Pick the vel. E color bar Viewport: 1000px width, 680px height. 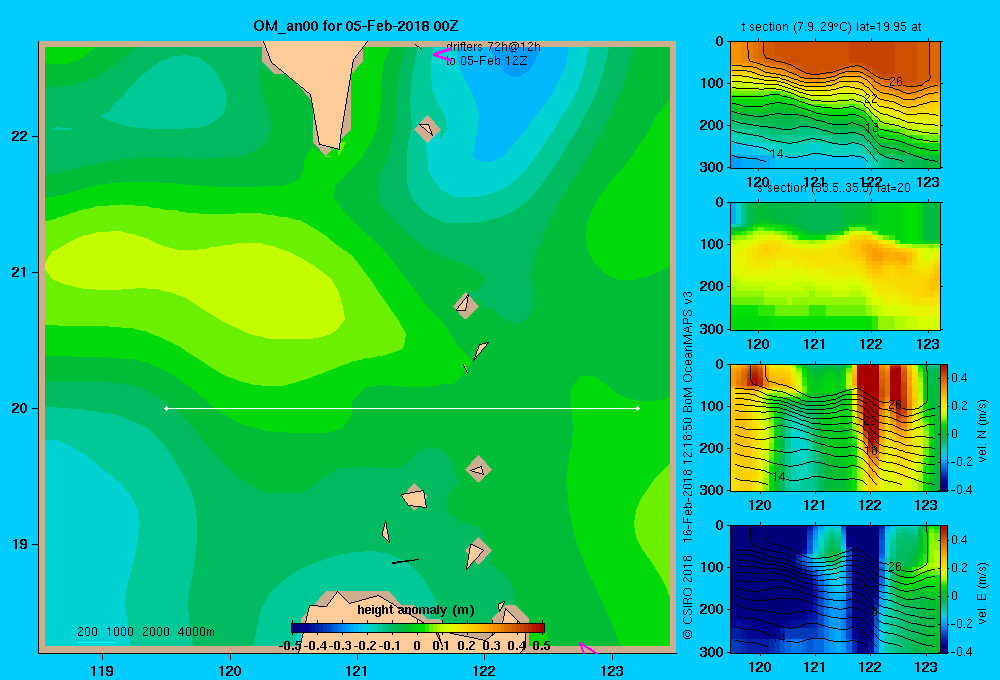pyautogui.click(x=945, y=589)
